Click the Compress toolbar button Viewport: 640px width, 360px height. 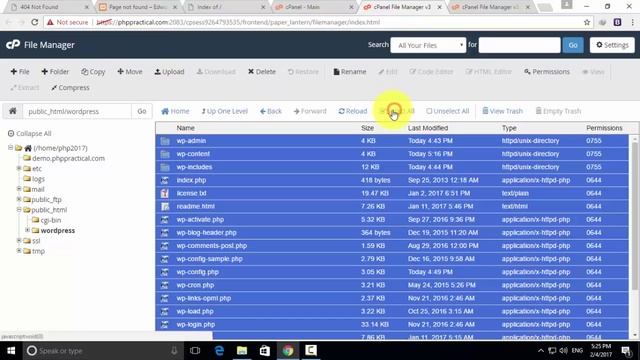click(70, 88)
